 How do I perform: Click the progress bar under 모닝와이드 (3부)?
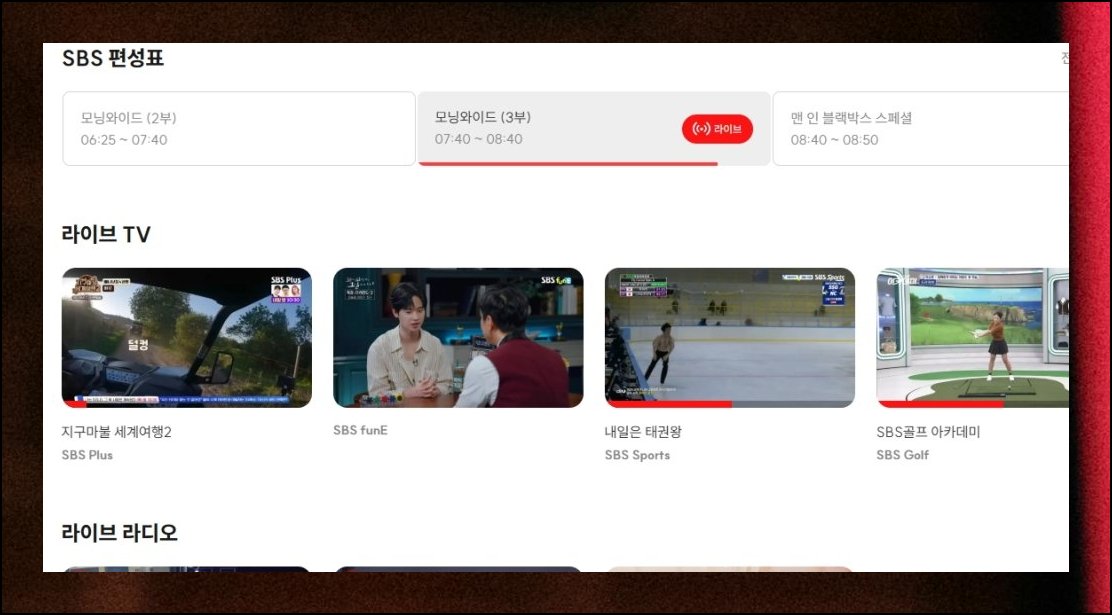[568, 164]
